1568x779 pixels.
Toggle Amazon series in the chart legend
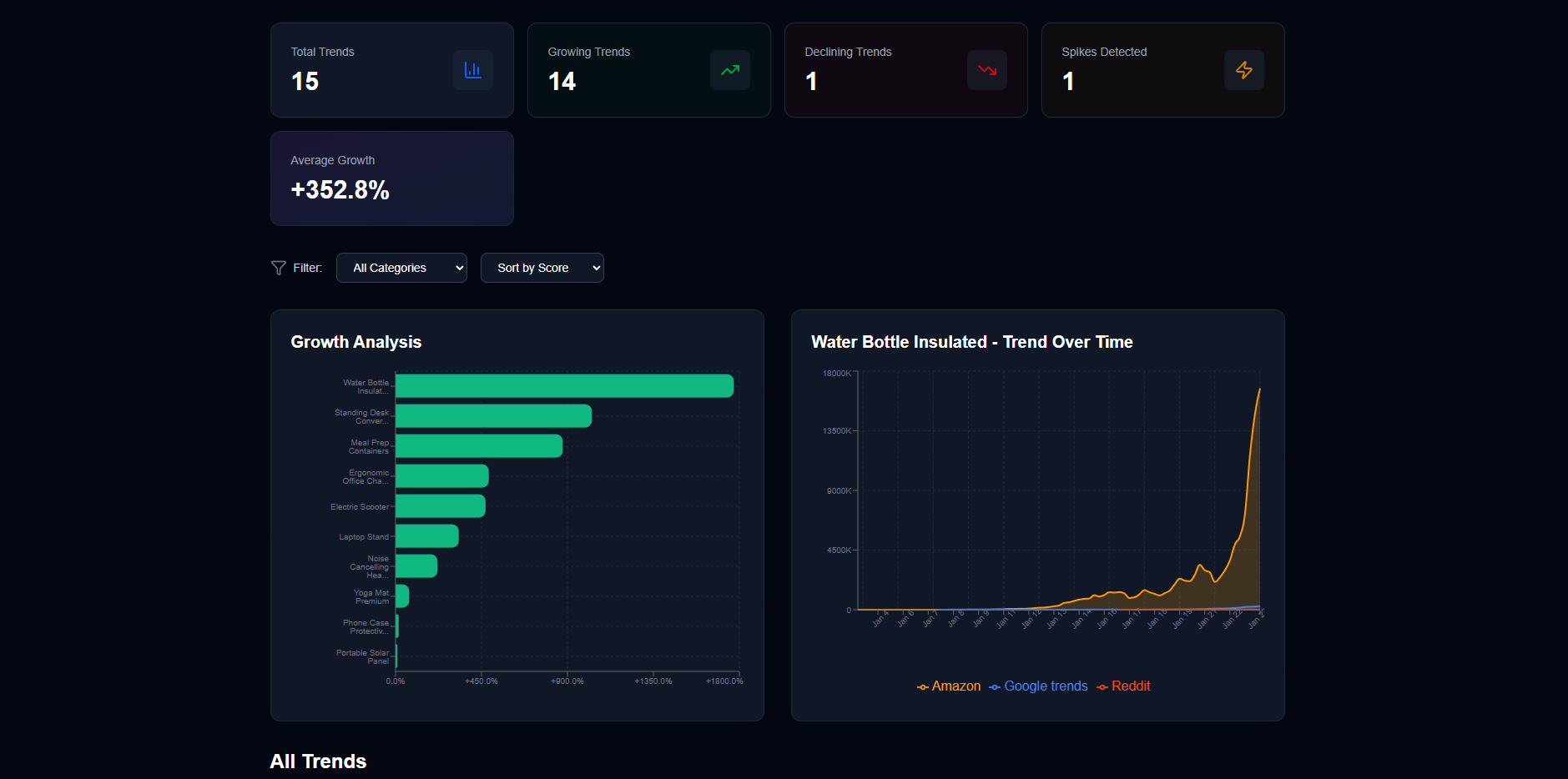(x=949, y=686)
